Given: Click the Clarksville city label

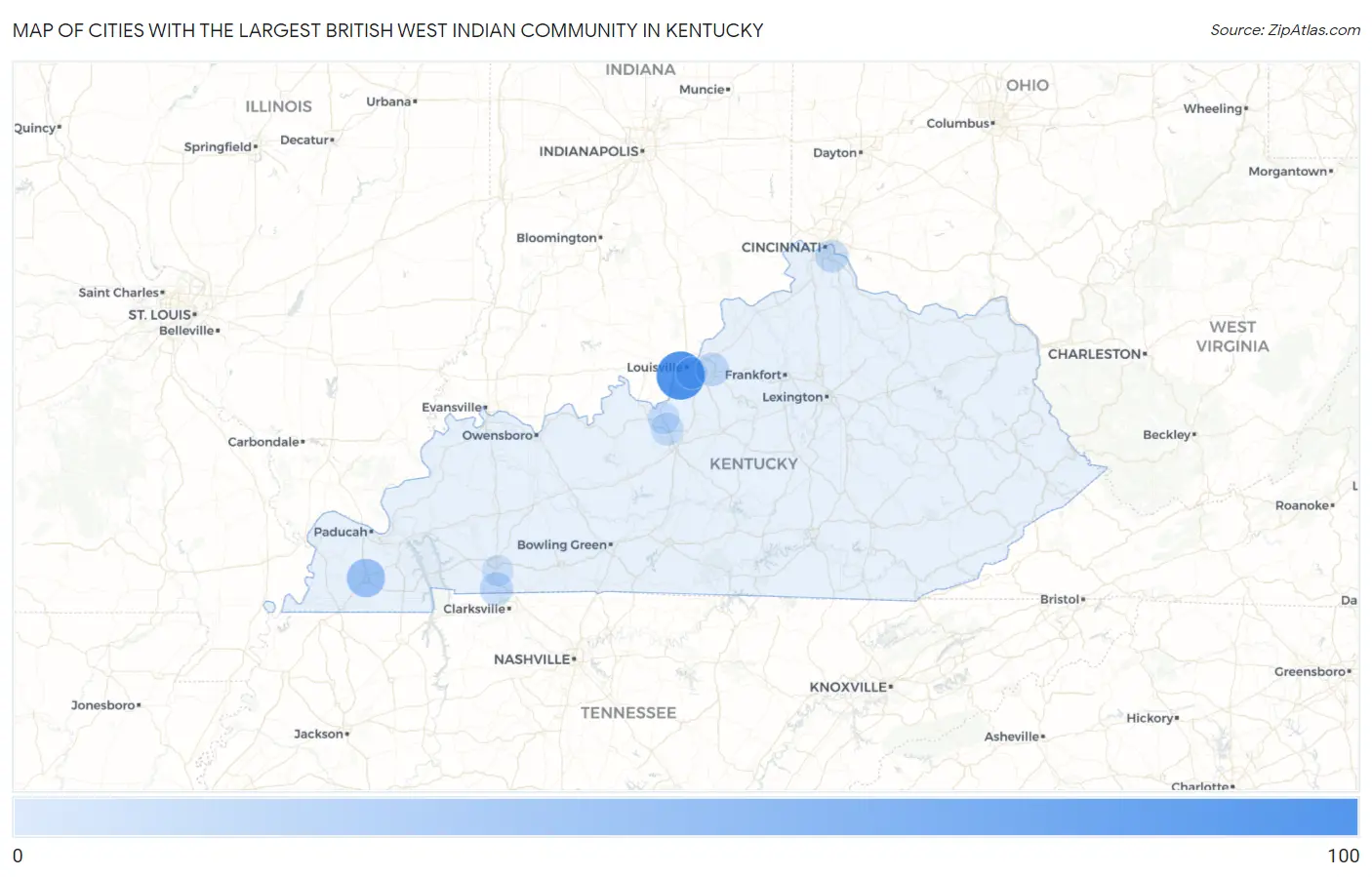Looking at the screenshot, I should (x=474, y=609).
